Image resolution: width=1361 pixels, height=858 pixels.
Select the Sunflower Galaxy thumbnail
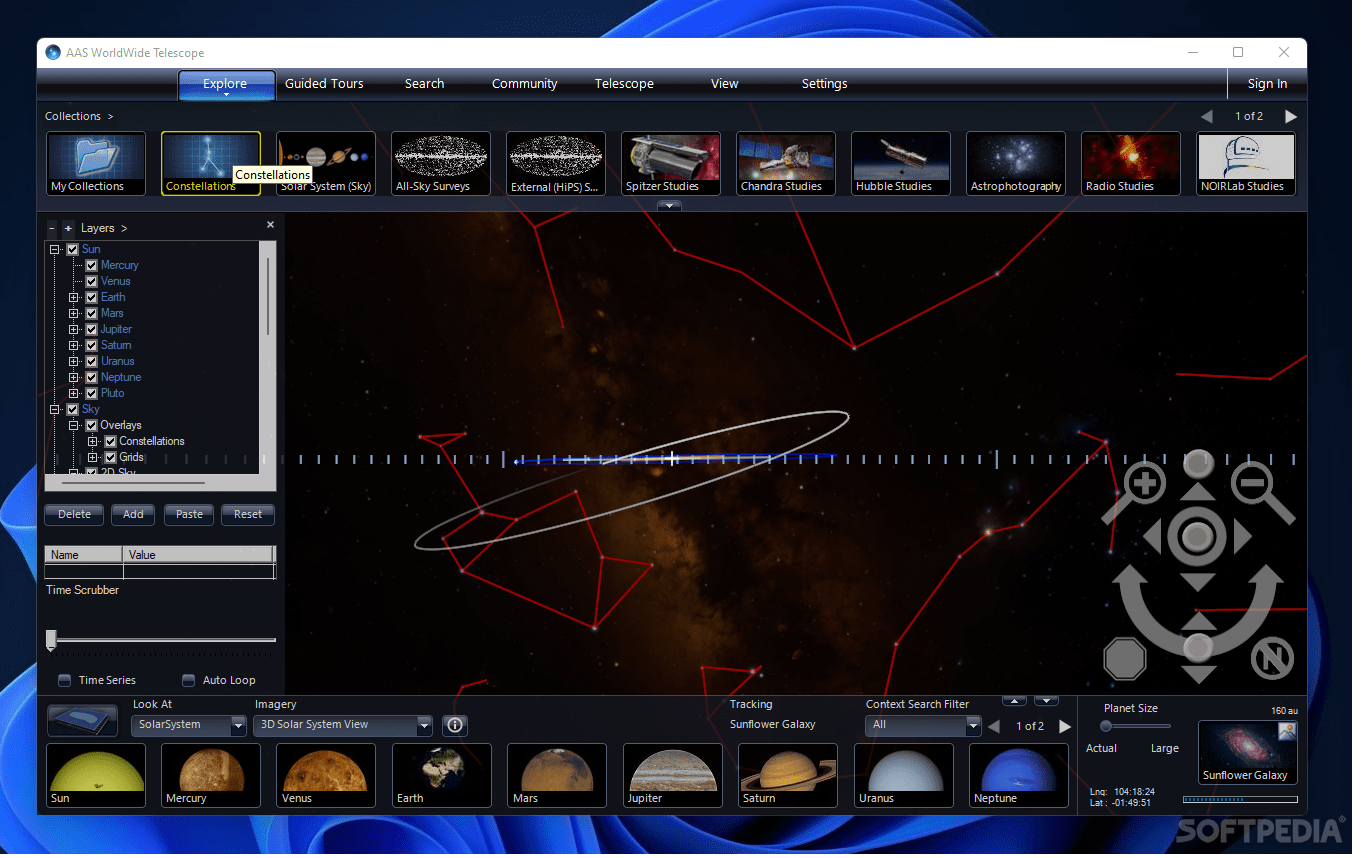(x=1247, y=752)
